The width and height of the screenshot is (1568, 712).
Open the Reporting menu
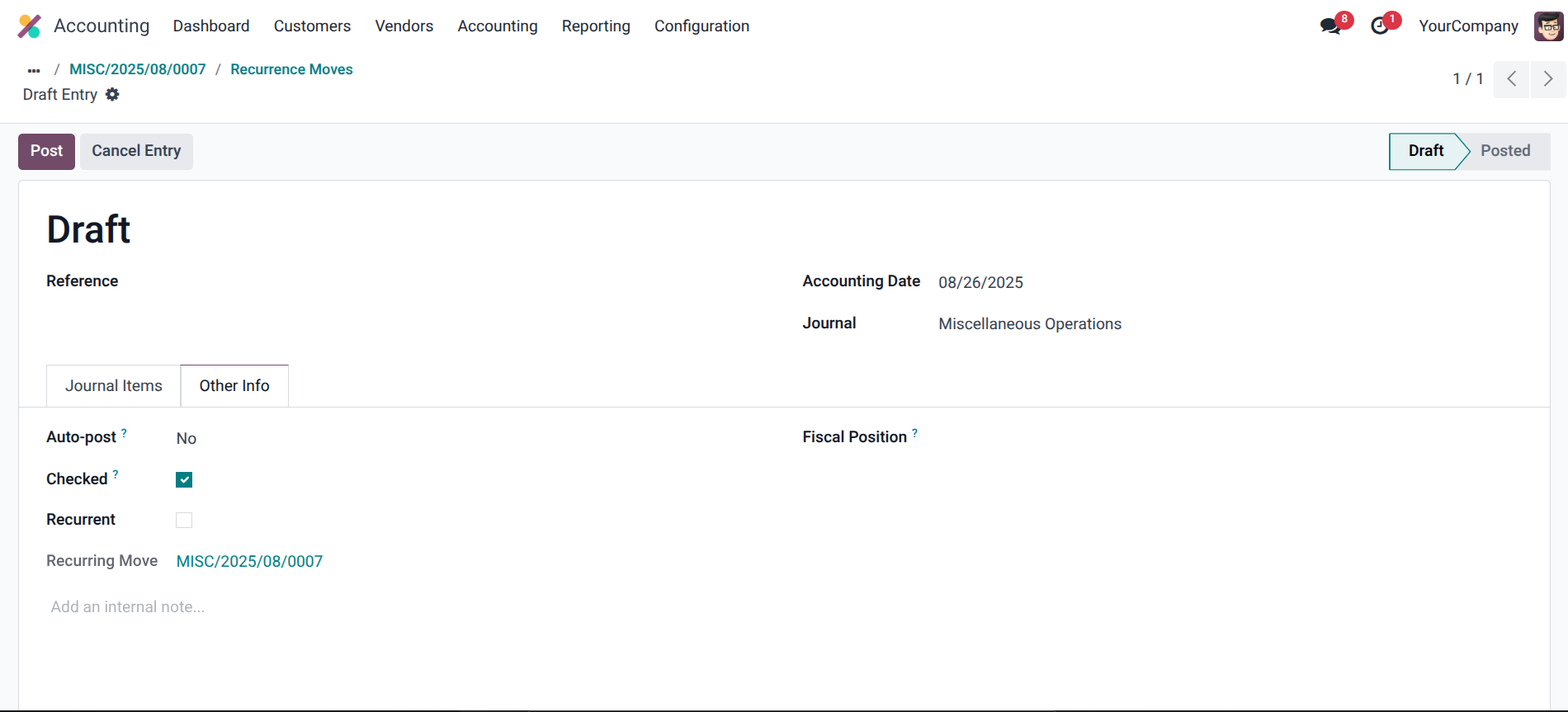(x=595, y=26)
